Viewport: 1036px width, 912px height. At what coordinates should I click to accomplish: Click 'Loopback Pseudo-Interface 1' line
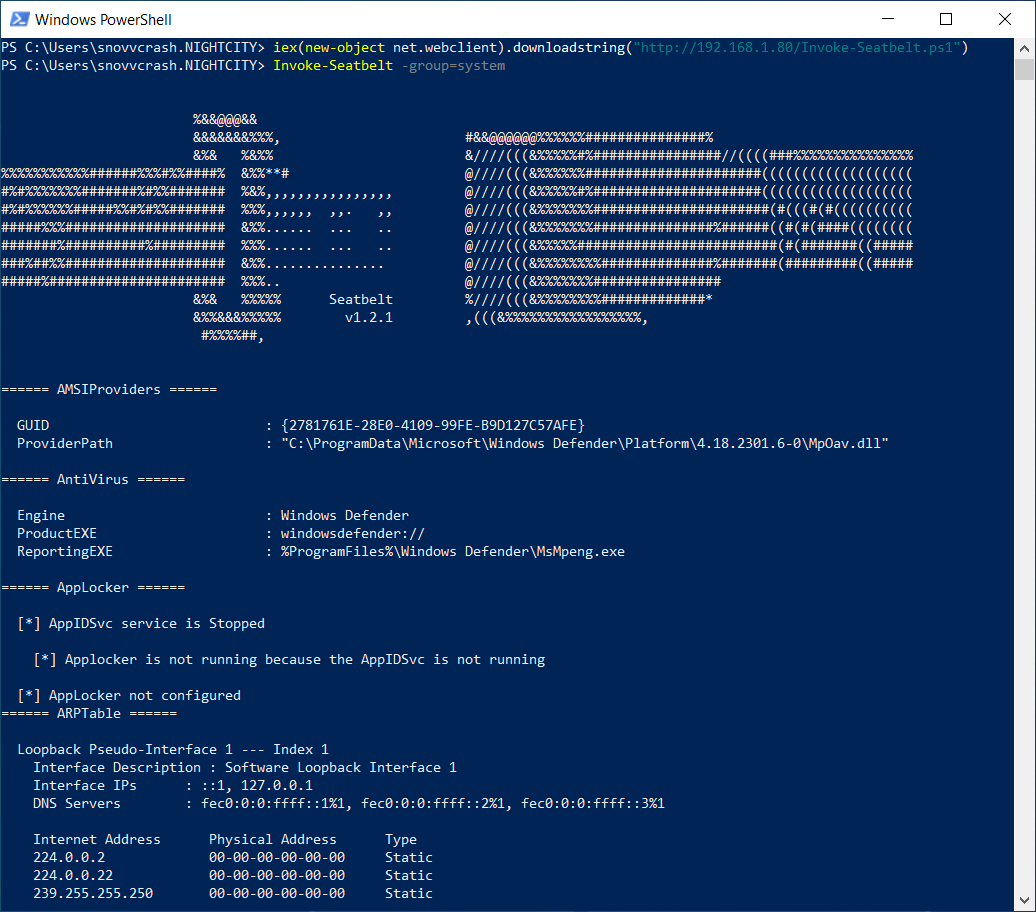[173, 749]
